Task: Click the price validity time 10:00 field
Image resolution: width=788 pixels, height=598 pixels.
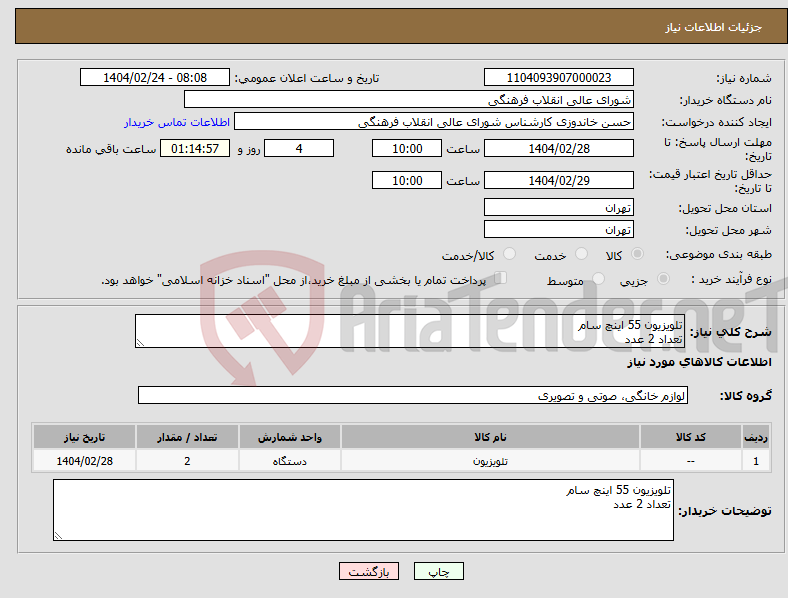Action: (x=407, y=180)
